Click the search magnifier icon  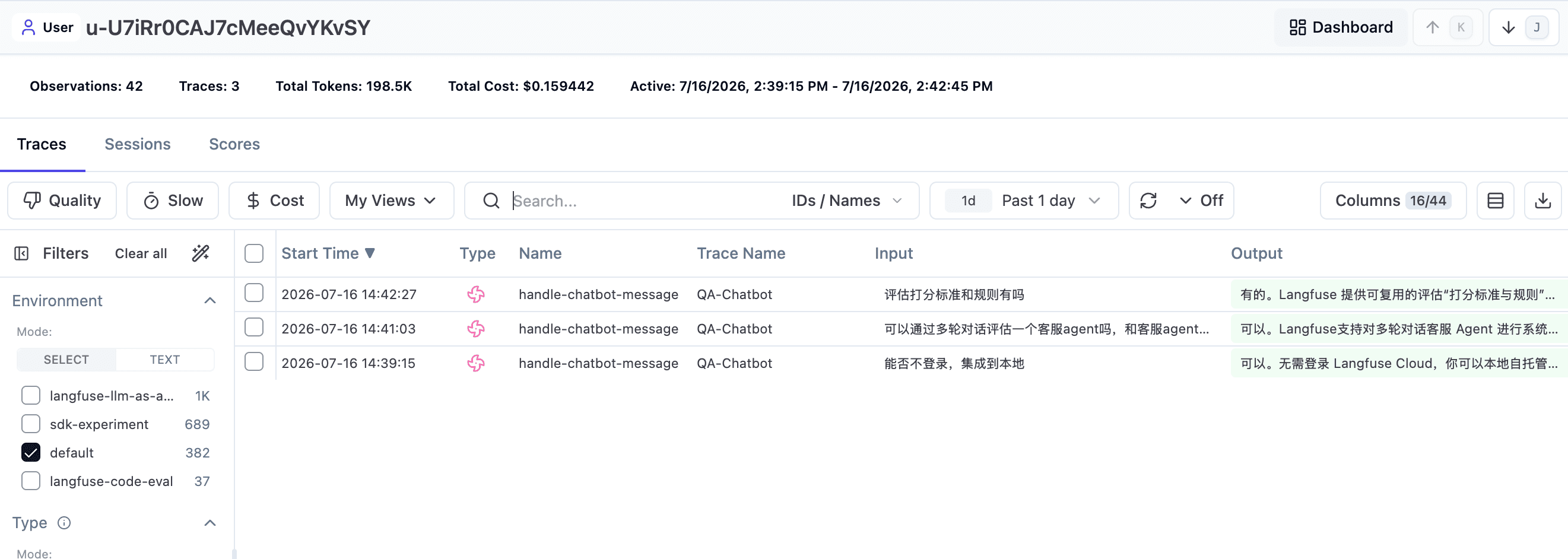coord(491,201)
